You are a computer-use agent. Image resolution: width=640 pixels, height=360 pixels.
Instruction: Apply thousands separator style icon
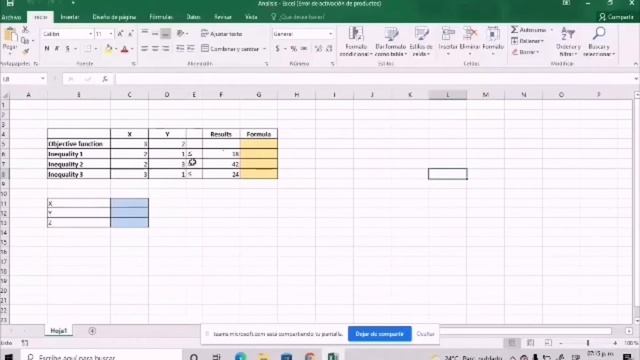(x=304, y=49)
